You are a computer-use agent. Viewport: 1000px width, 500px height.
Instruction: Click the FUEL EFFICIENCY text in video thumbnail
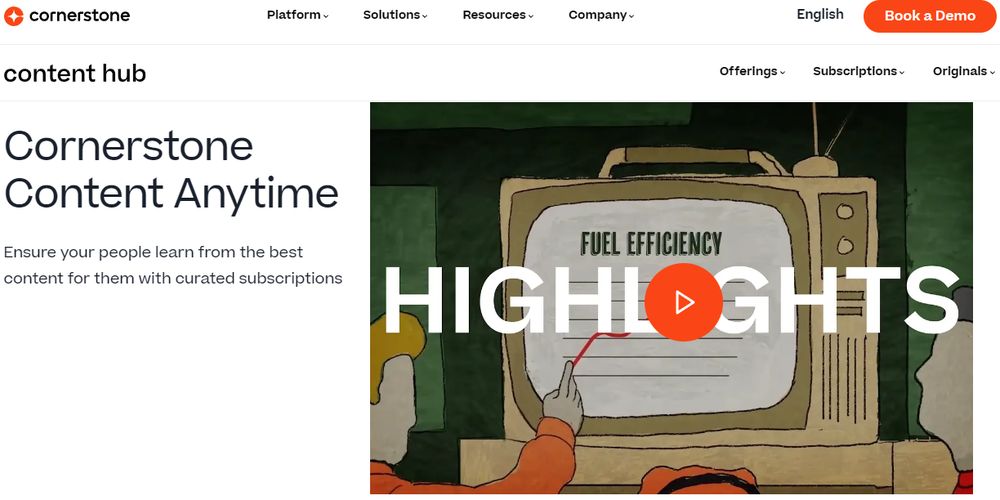click(x=651, y=244)
